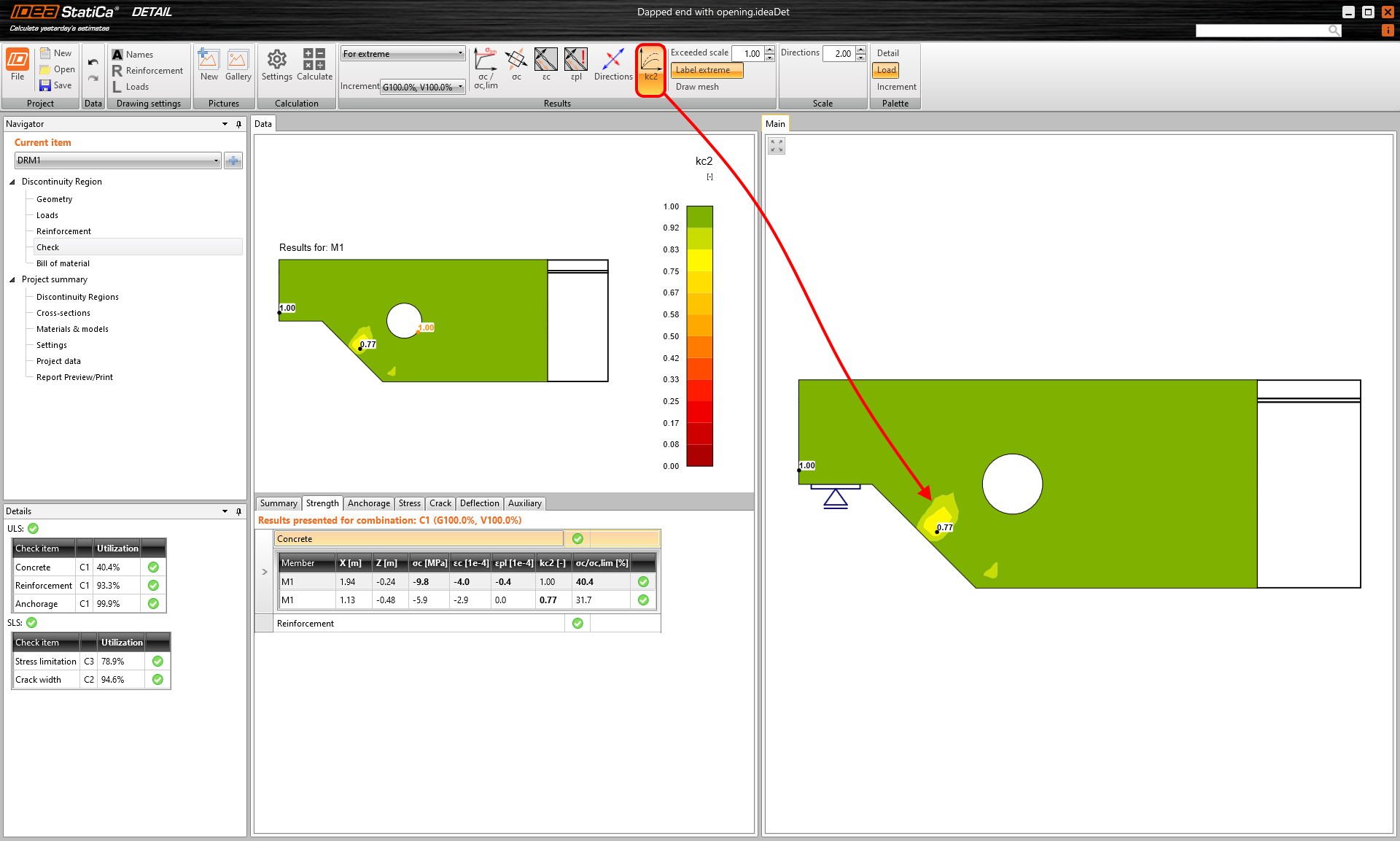Viewport: 1400px width, 841px height.
Task: Open Report Preview/Print in the navigator
Action: pos(74,377)
